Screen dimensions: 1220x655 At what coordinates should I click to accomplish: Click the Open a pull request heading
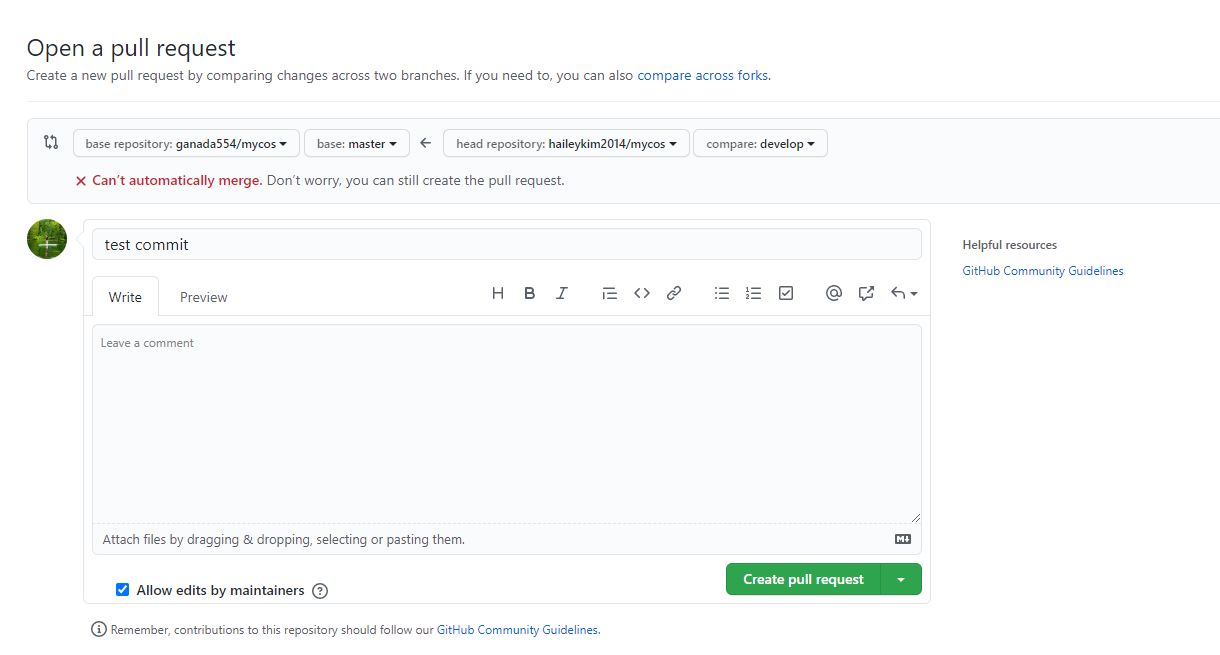[x=131, y=47]
